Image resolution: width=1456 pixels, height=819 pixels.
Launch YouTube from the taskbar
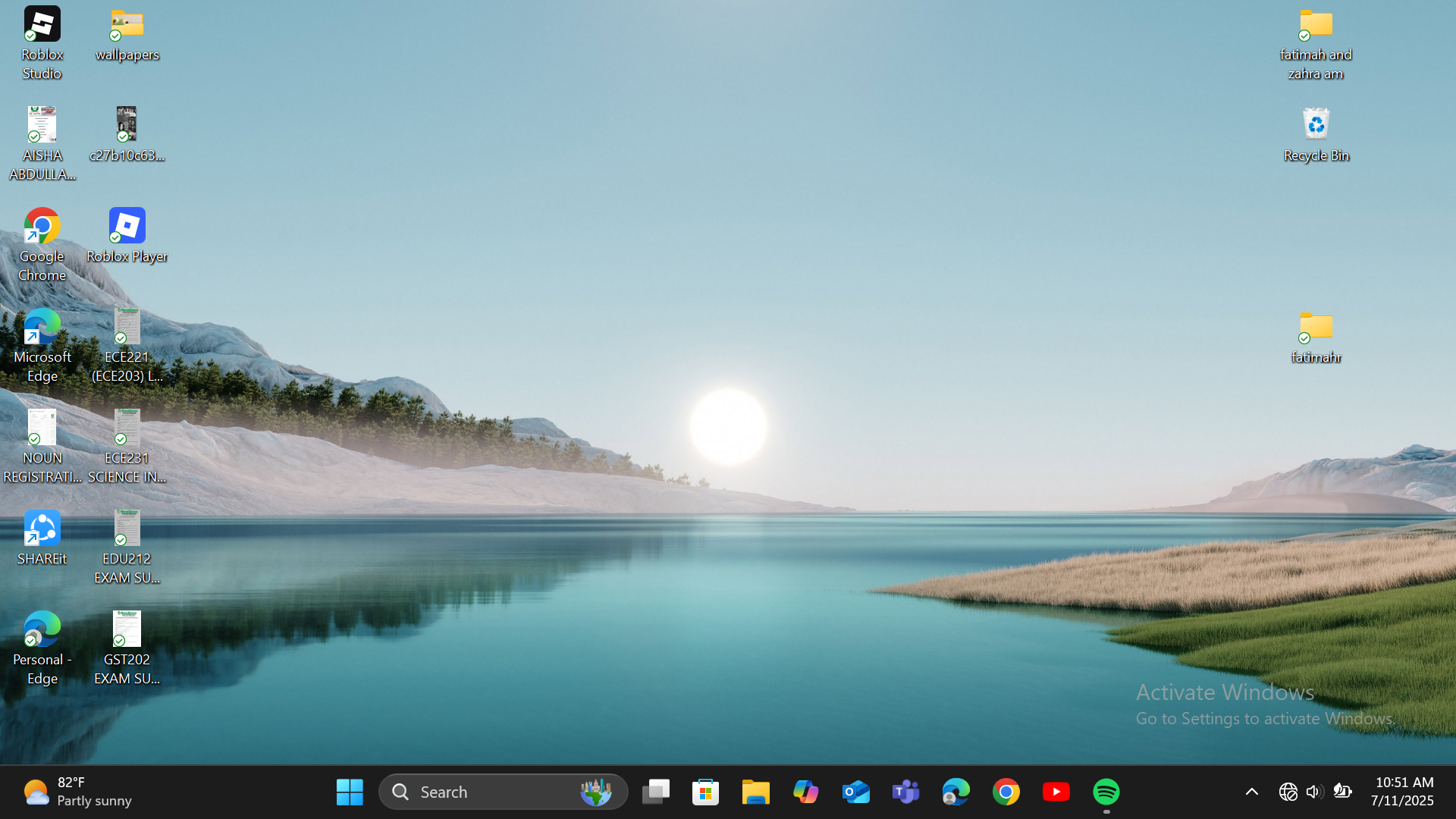[x=1056, y=792]
